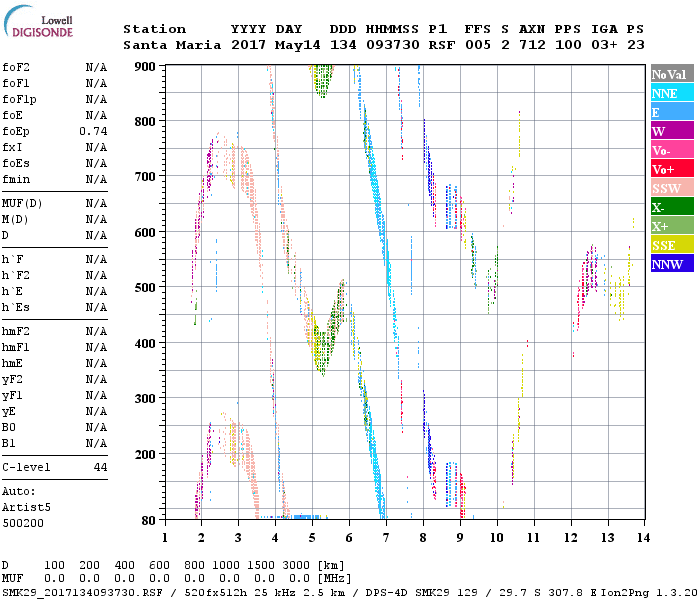Click the day-of-year value 134
The height and width of the screenshot is (600, 700).
pos(343,45)
